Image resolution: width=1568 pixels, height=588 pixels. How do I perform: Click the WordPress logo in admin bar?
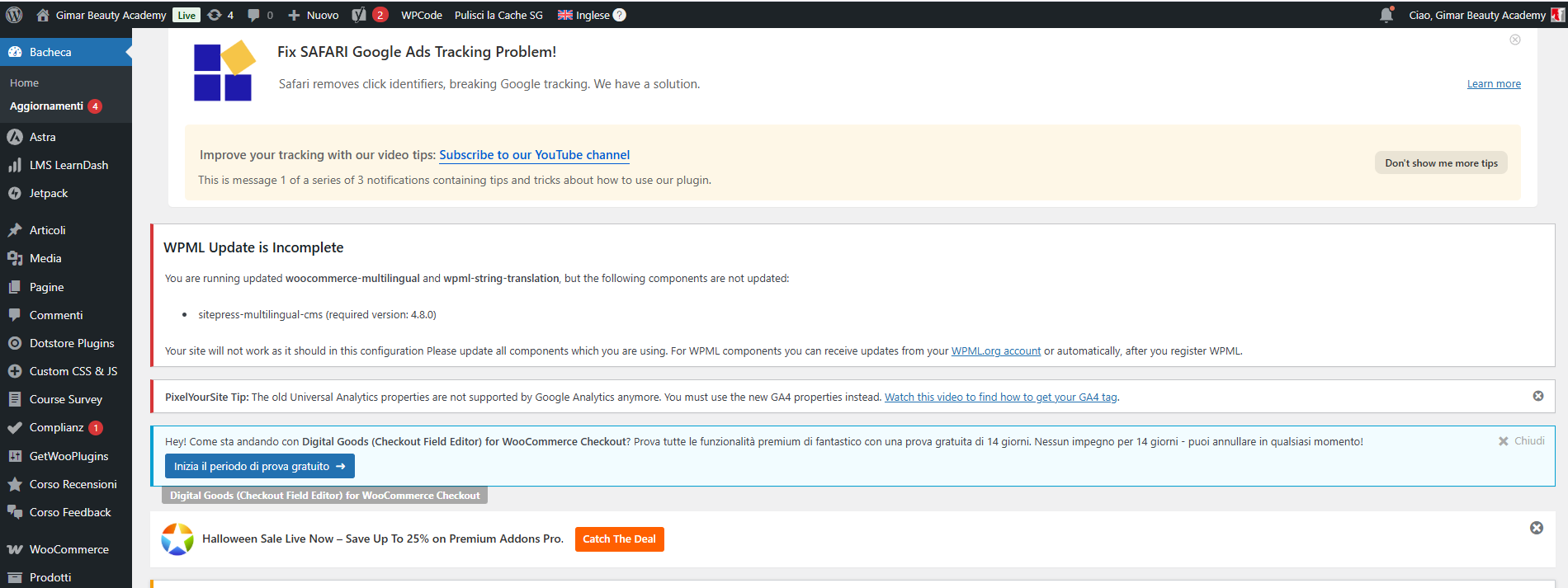[14, 15]
